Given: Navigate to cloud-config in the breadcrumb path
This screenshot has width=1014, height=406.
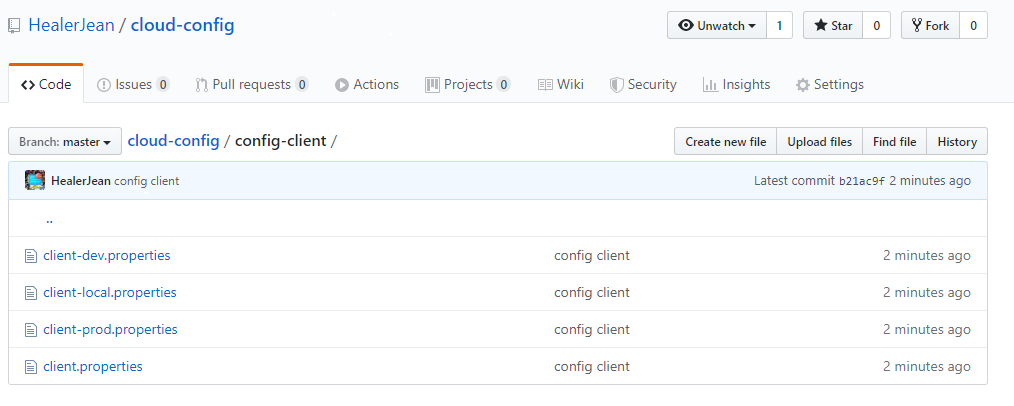Looking at the screenshot, I should click(x=173, y=141).
